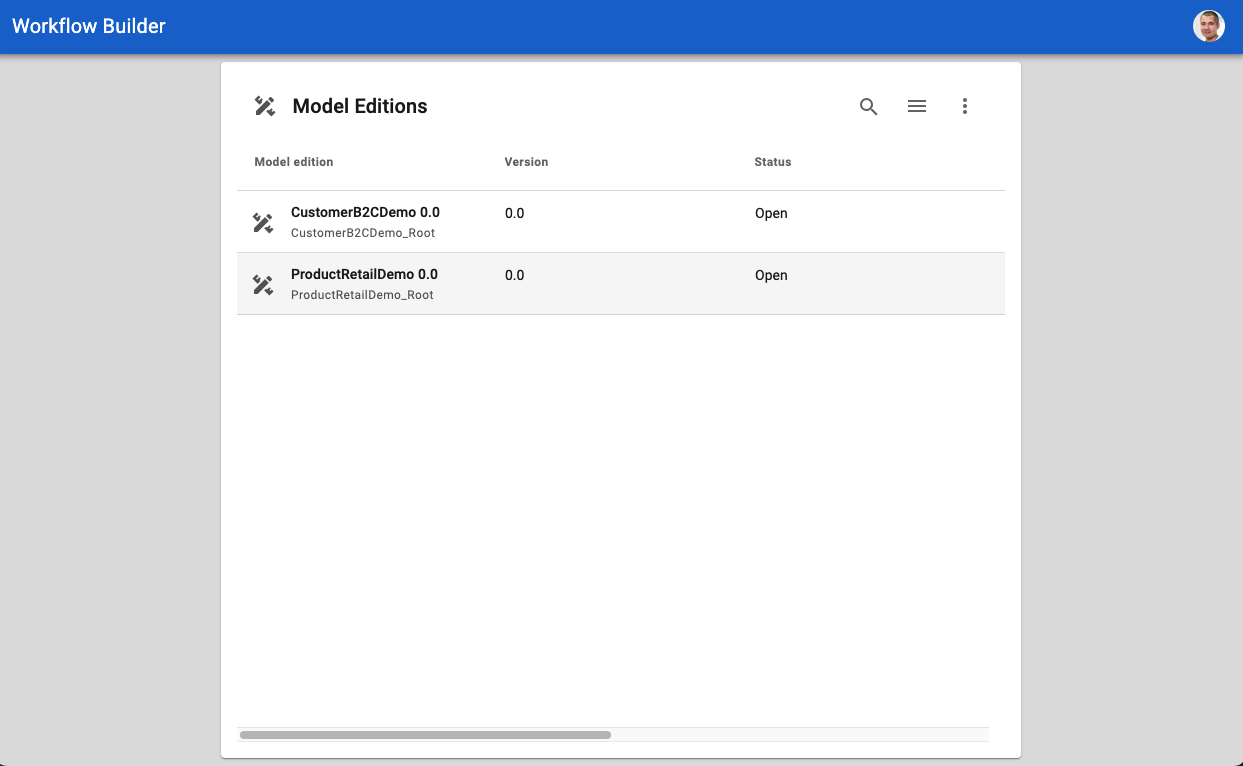The width and height of the screenshot is (1243, 766).
Task: Select the CustomerB2CDemo model edition icon
Action: tap(262, 221)
